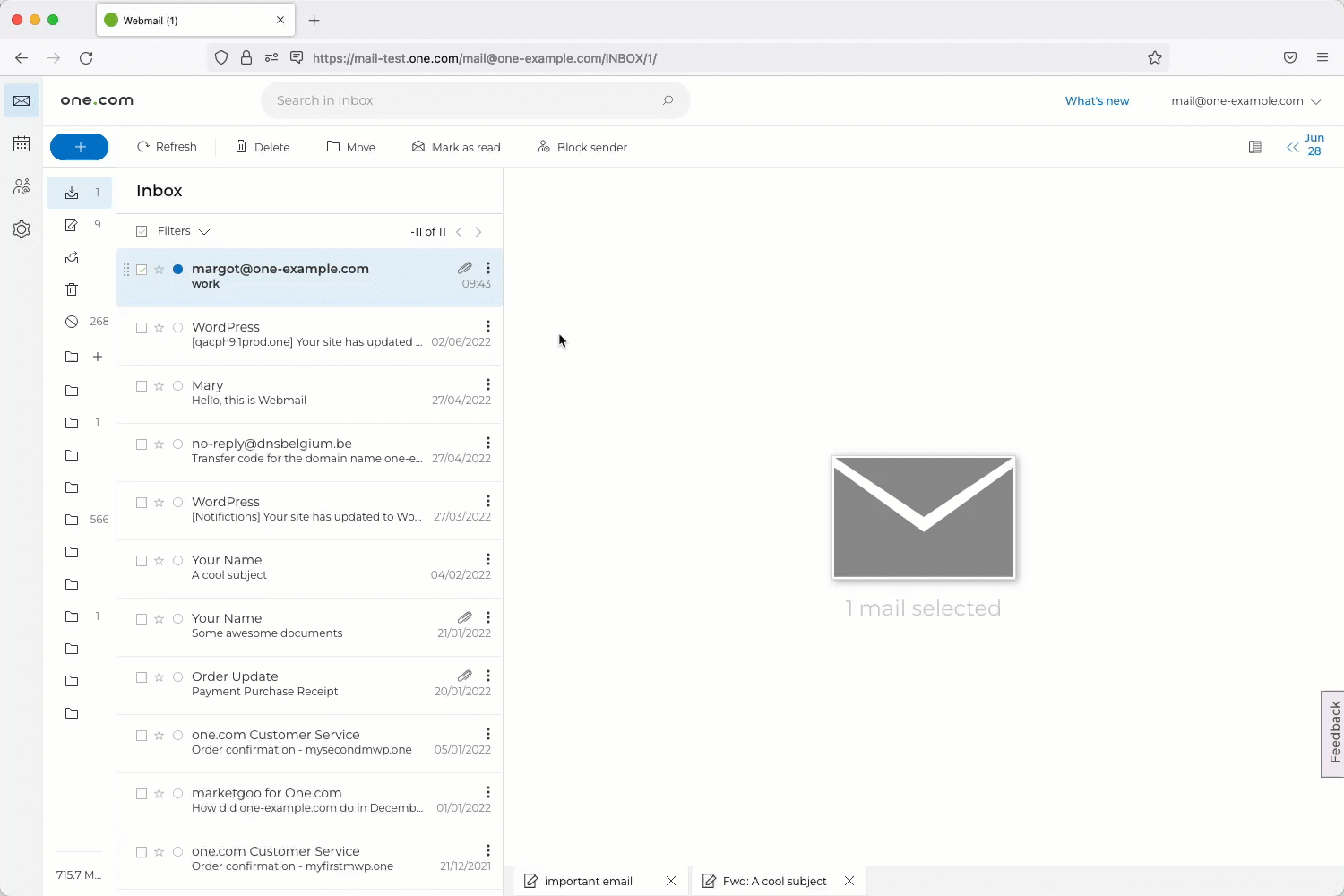
Task: Select the Sent mail folder
Action: (x=71, y=257)
